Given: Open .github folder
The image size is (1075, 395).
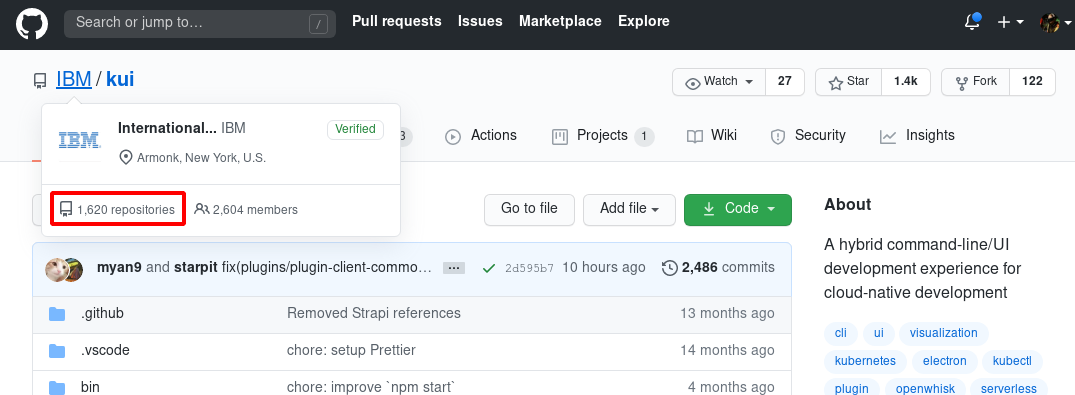Looking at the screenshot, I should (x=102, y=313).
